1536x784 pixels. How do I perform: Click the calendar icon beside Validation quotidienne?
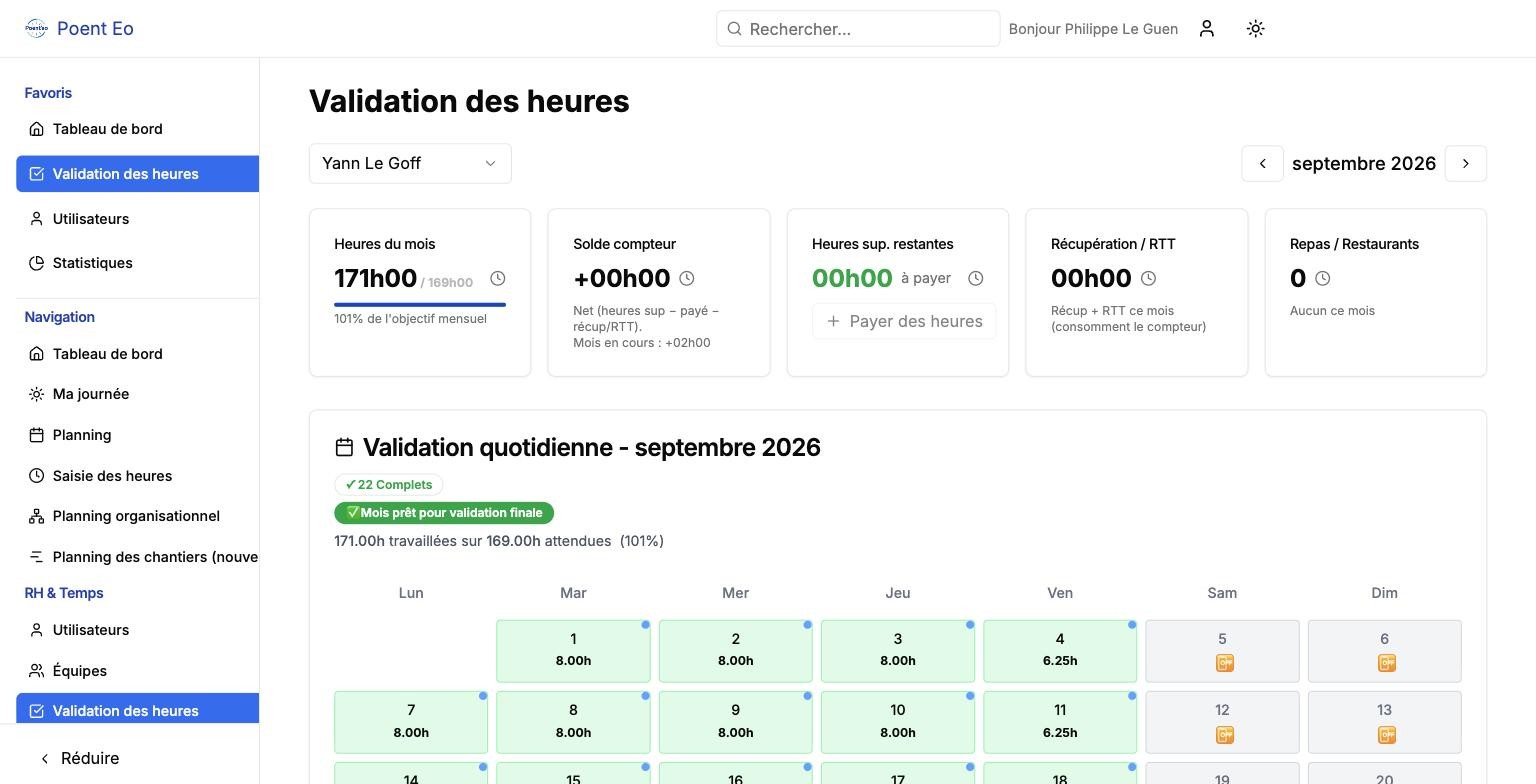tap(344, 447)
